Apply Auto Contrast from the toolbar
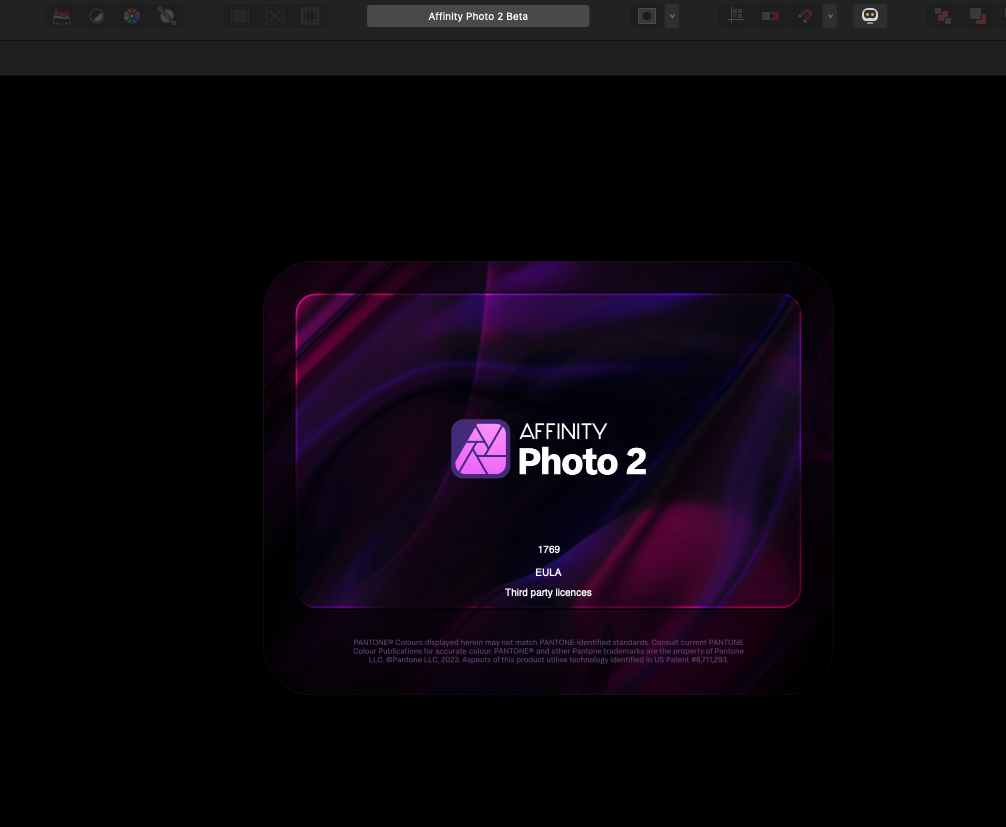This screenshot has width=1006, height=827. pyautogui.click(x=97, y=16)
